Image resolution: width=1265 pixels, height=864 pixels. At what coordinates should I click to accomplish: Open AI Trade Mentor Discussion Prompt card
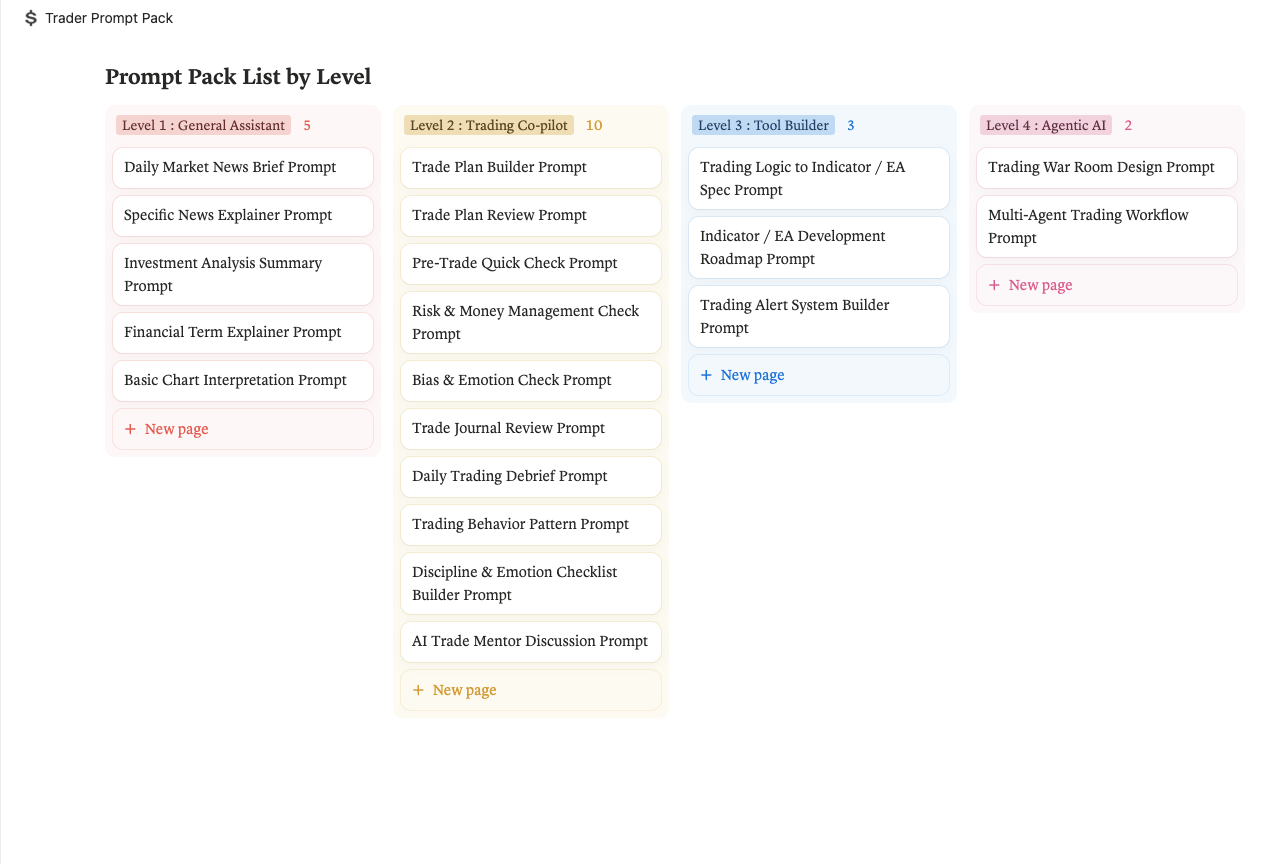[x=531, y=641]
